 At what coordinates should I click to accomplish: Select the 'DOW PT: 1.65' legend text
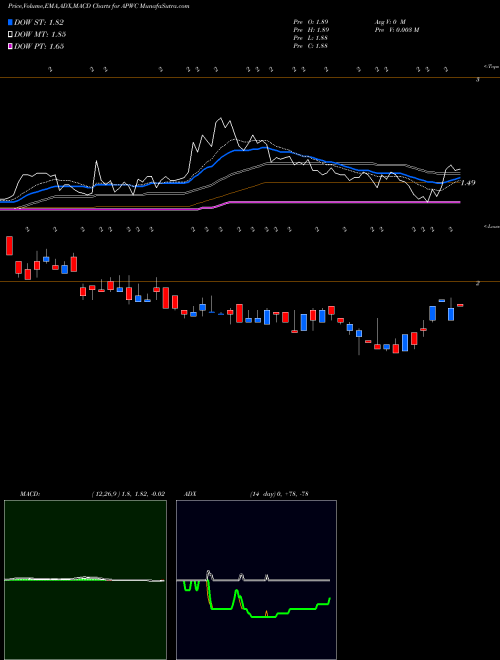coord(39,46)
